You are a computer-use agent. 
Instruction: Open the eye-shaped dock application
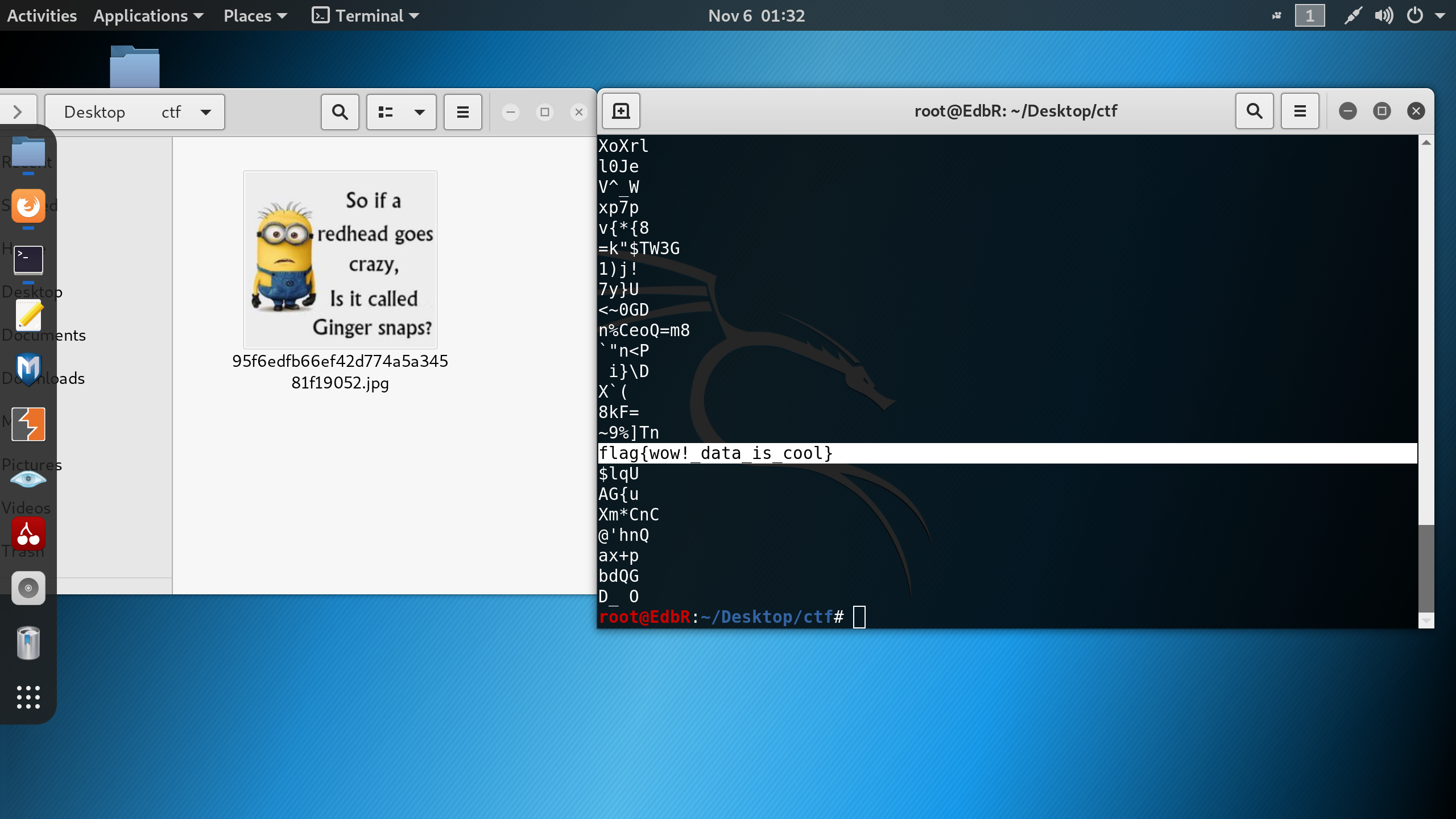point(28,479)
